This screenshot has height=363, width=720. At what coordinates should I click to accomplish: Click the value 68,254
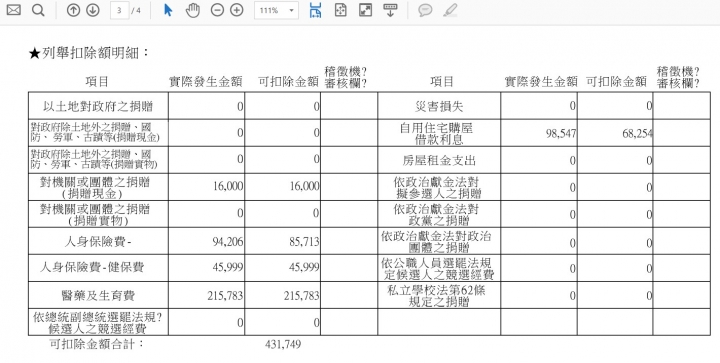coord(637,134)
